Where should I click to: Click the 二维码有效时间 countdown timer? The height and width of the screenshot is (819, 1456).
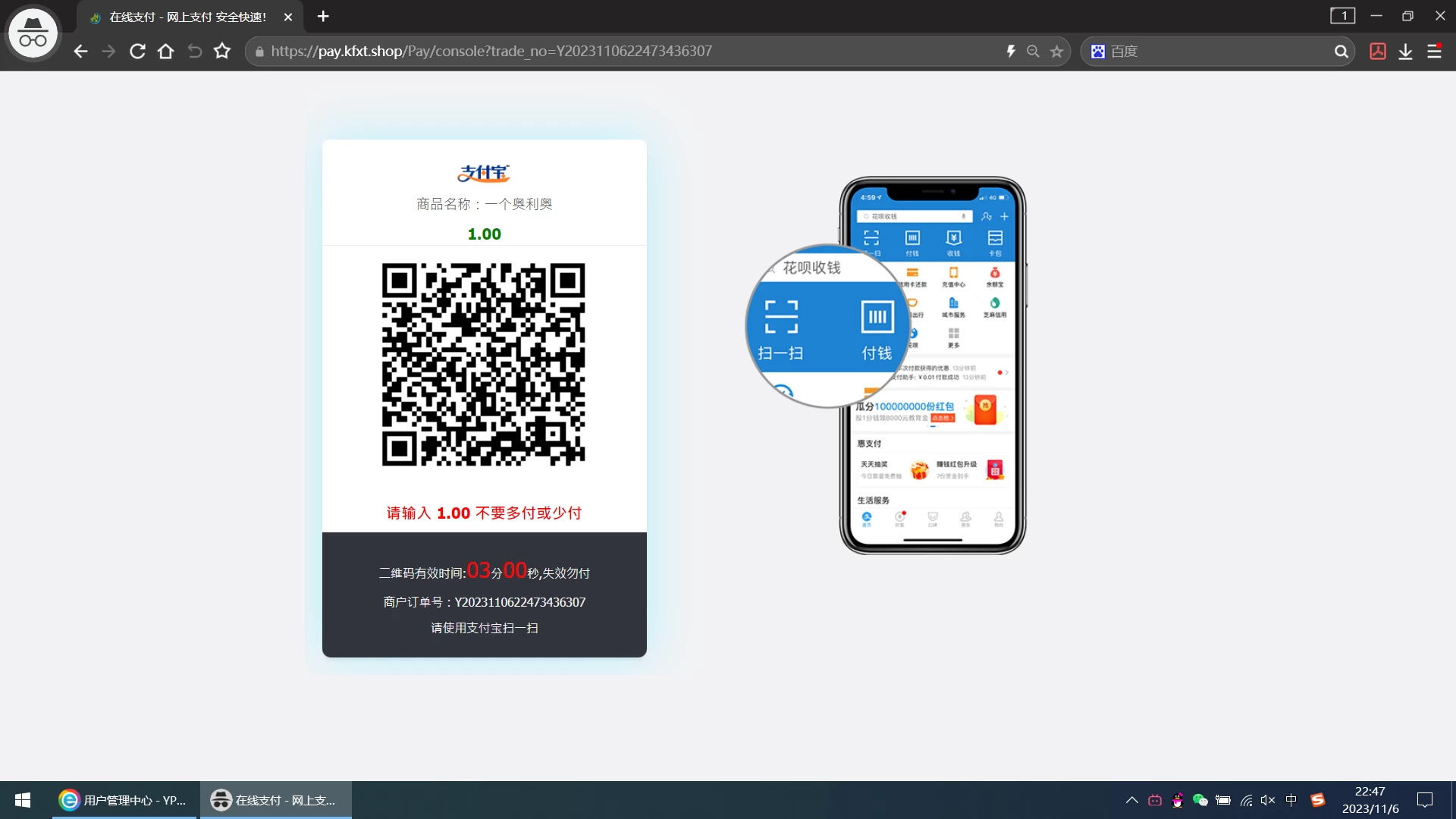click(x=484, y=571)
